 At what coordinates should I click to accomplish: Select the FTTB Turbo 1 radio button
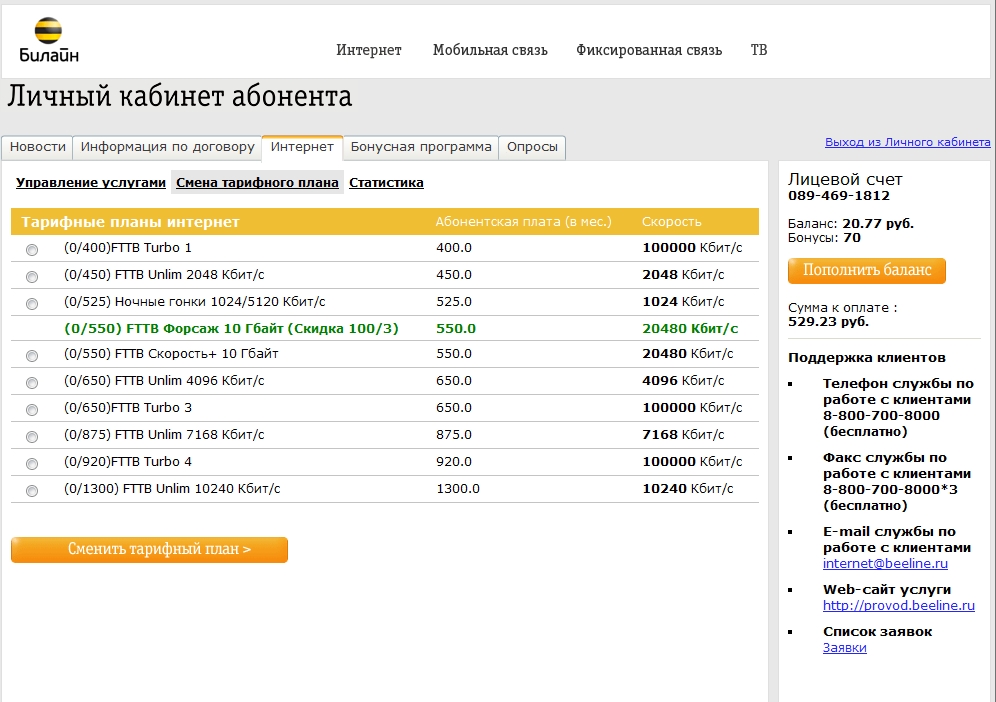click(32, 250)
